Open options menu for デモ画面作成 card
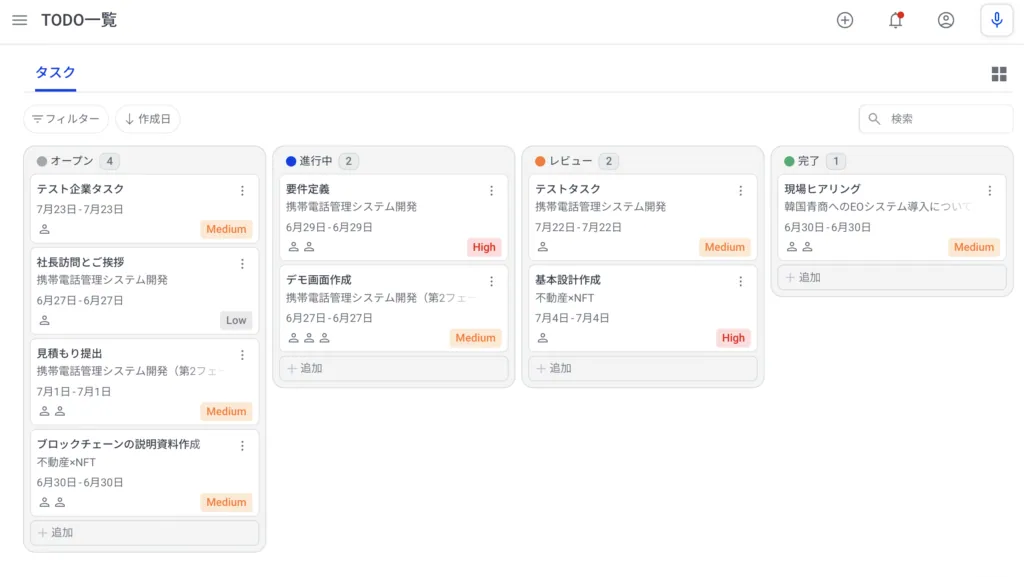The height and width of the screenshot is (577, 1024). [492, 281]
